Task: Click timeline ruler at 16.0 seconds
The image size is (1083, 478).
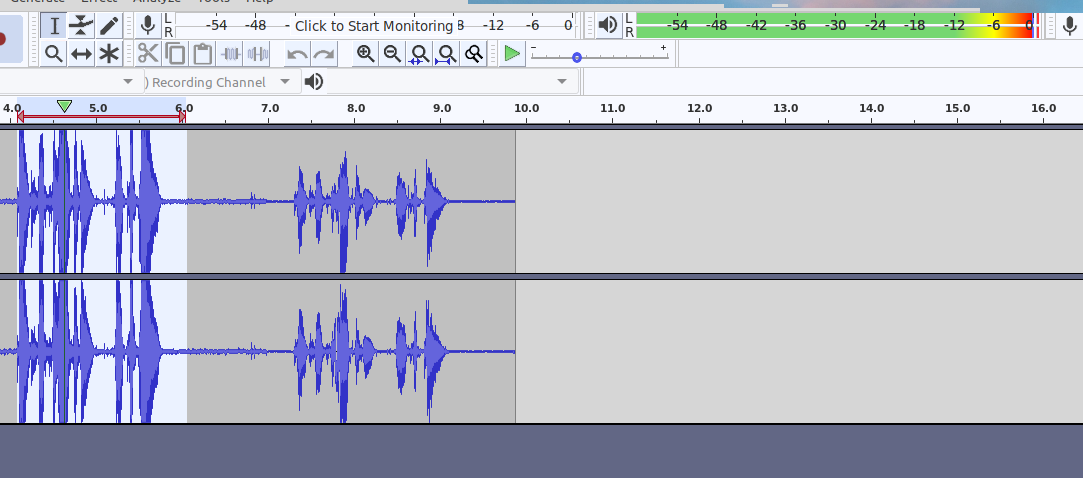Action: (x=1044, y=109)
